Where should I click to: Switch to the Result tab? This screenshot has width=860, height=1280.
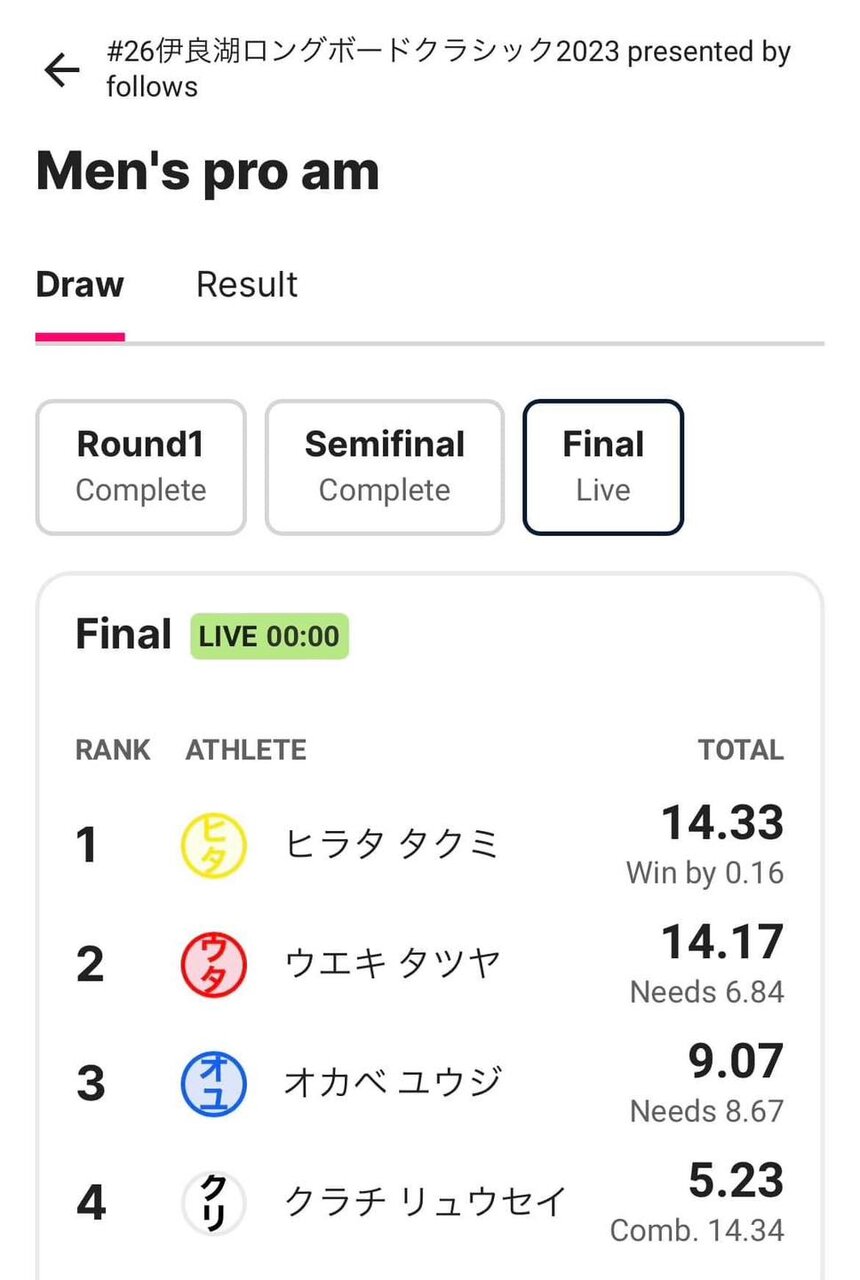tap(247, 284)
